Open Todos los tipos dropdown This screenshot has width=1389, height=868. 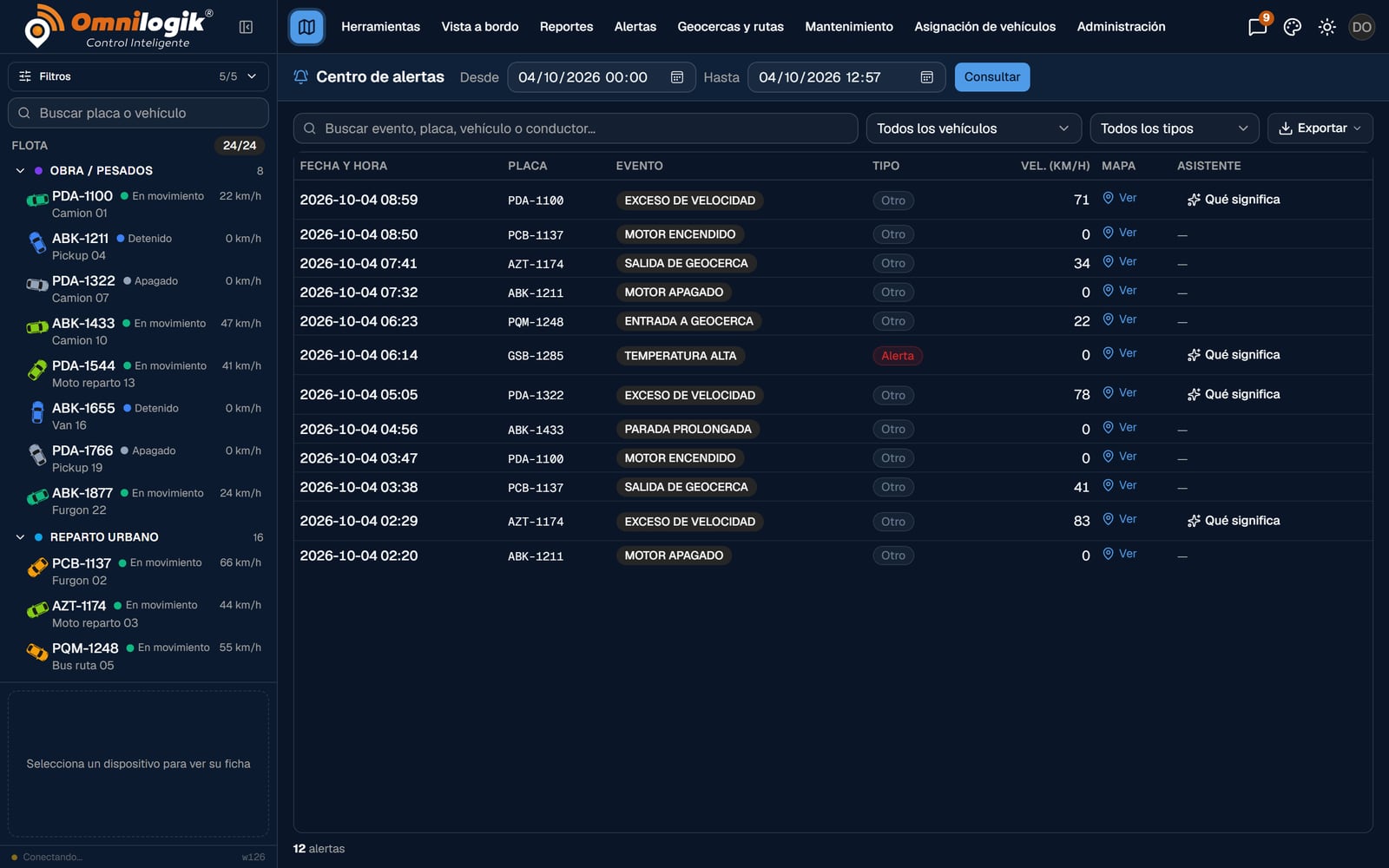coord(1174,128)
